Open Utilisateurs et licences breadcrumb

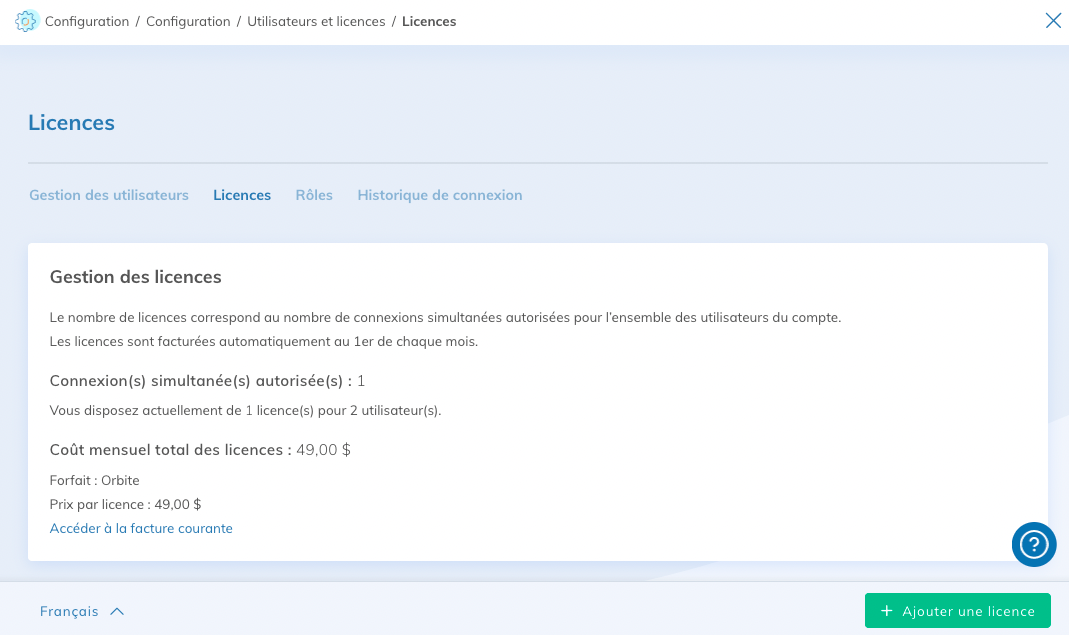pyautogui.click(x=316, y=21)
